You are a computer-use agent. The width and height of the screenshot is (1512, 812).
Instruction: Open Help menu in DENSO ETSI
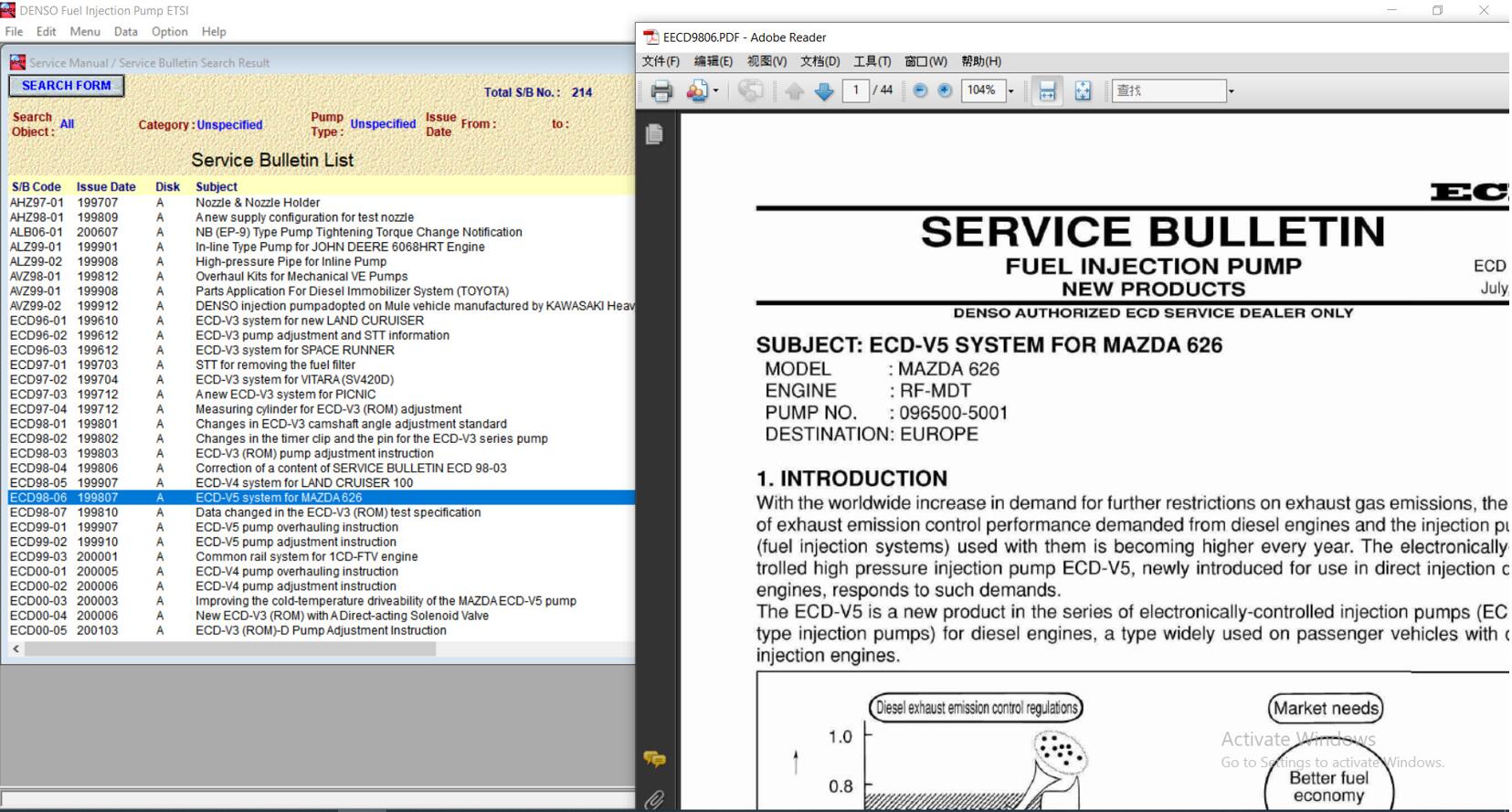214,31
